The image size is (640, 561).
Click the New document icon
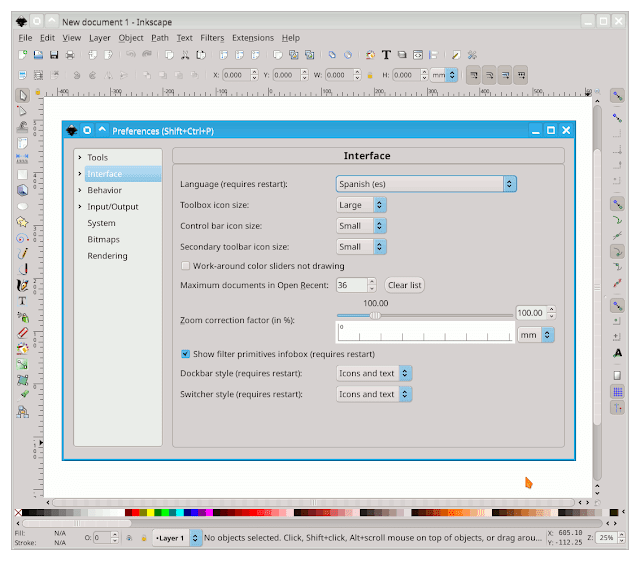pyautogui.click(x=22, y=55)
